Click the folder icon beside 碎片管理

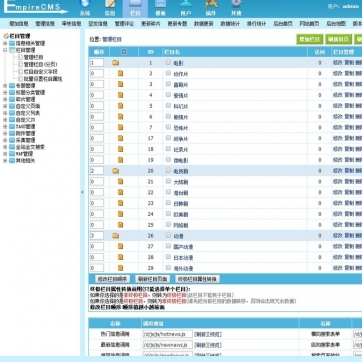pos(12,99)
